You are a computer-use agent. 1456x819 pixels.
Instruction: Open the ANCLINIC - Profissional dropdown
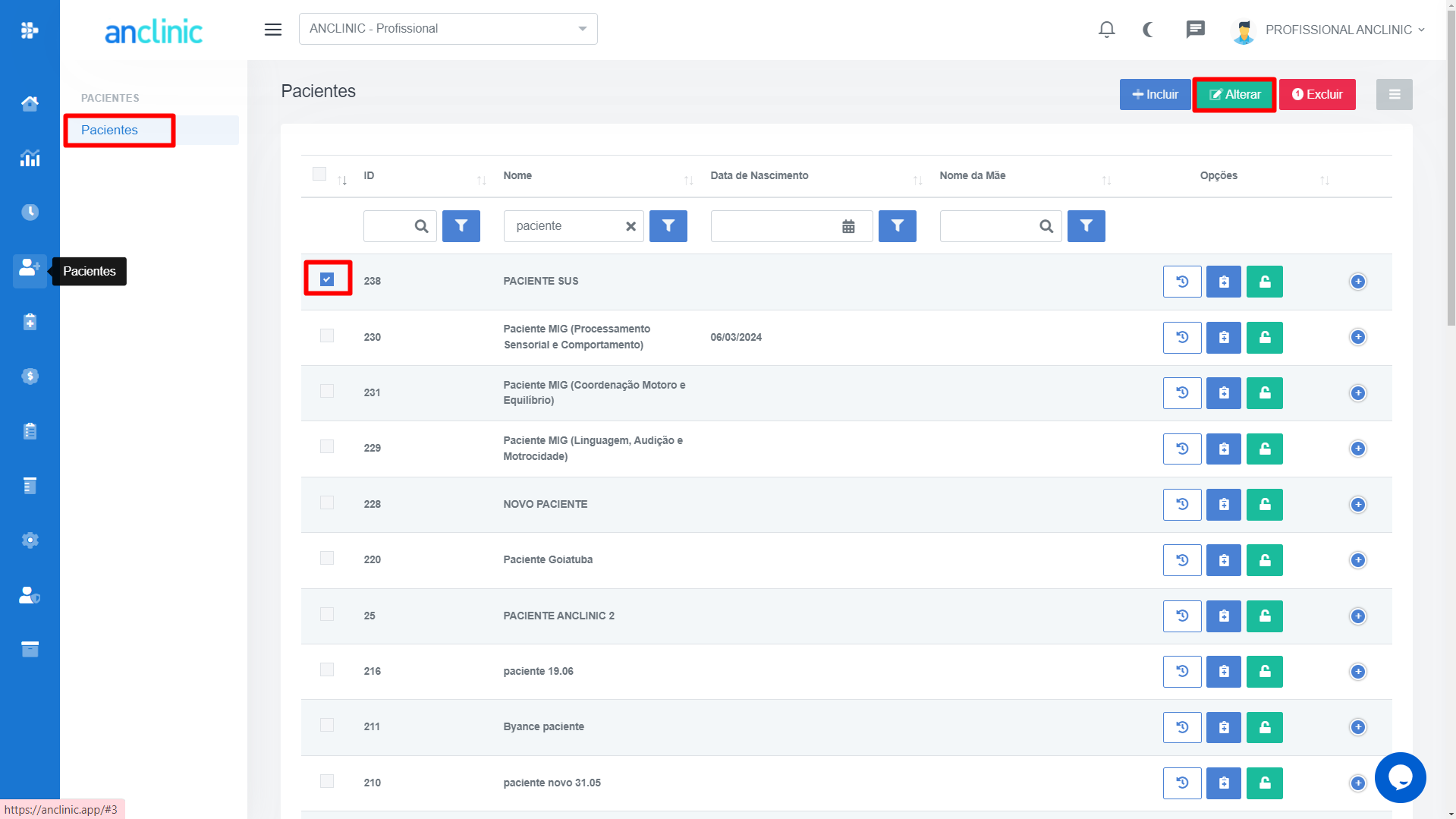[448, 29]
